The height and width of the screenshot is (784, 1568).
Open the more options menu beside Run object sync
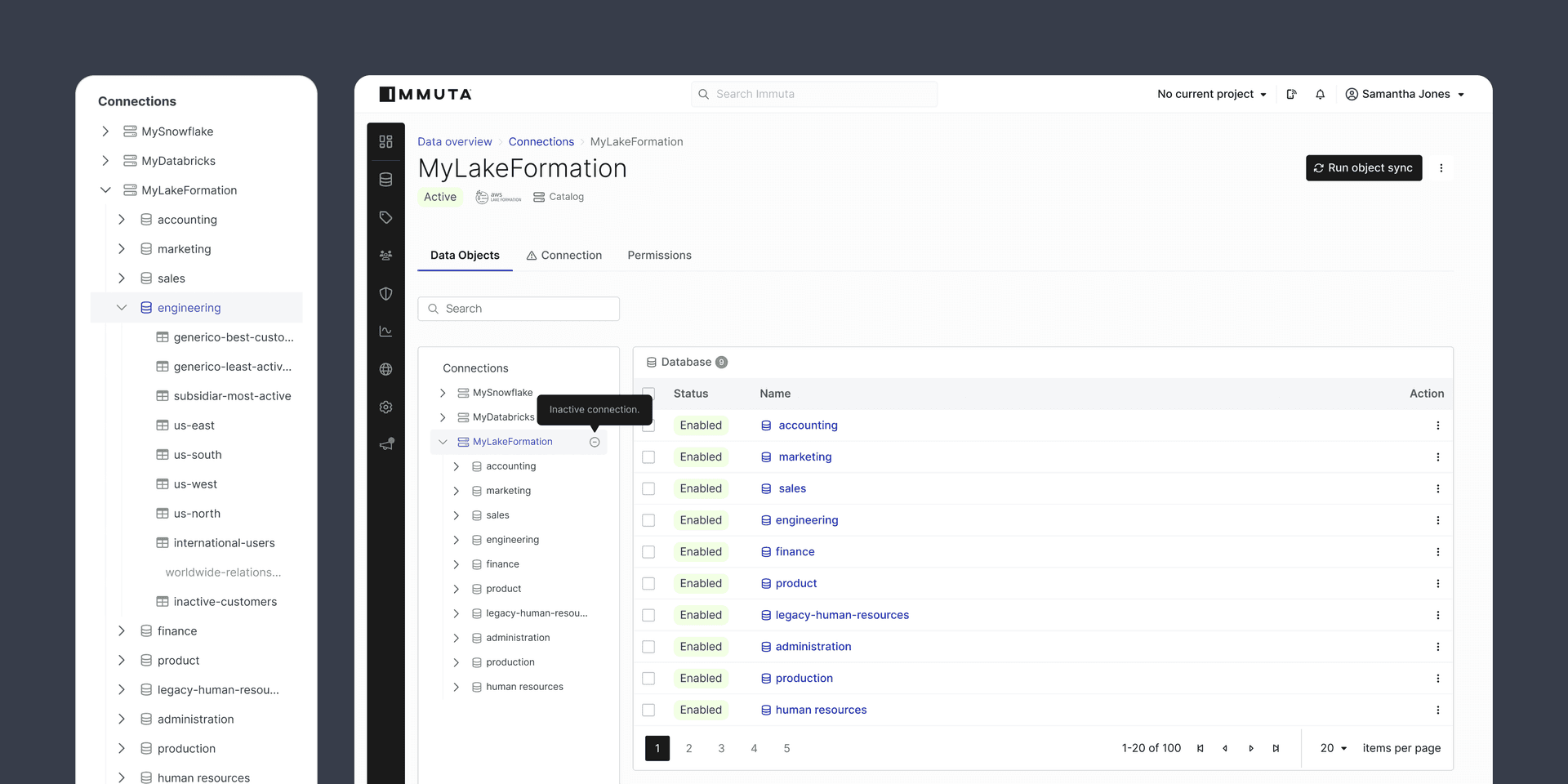[1441, 168]
